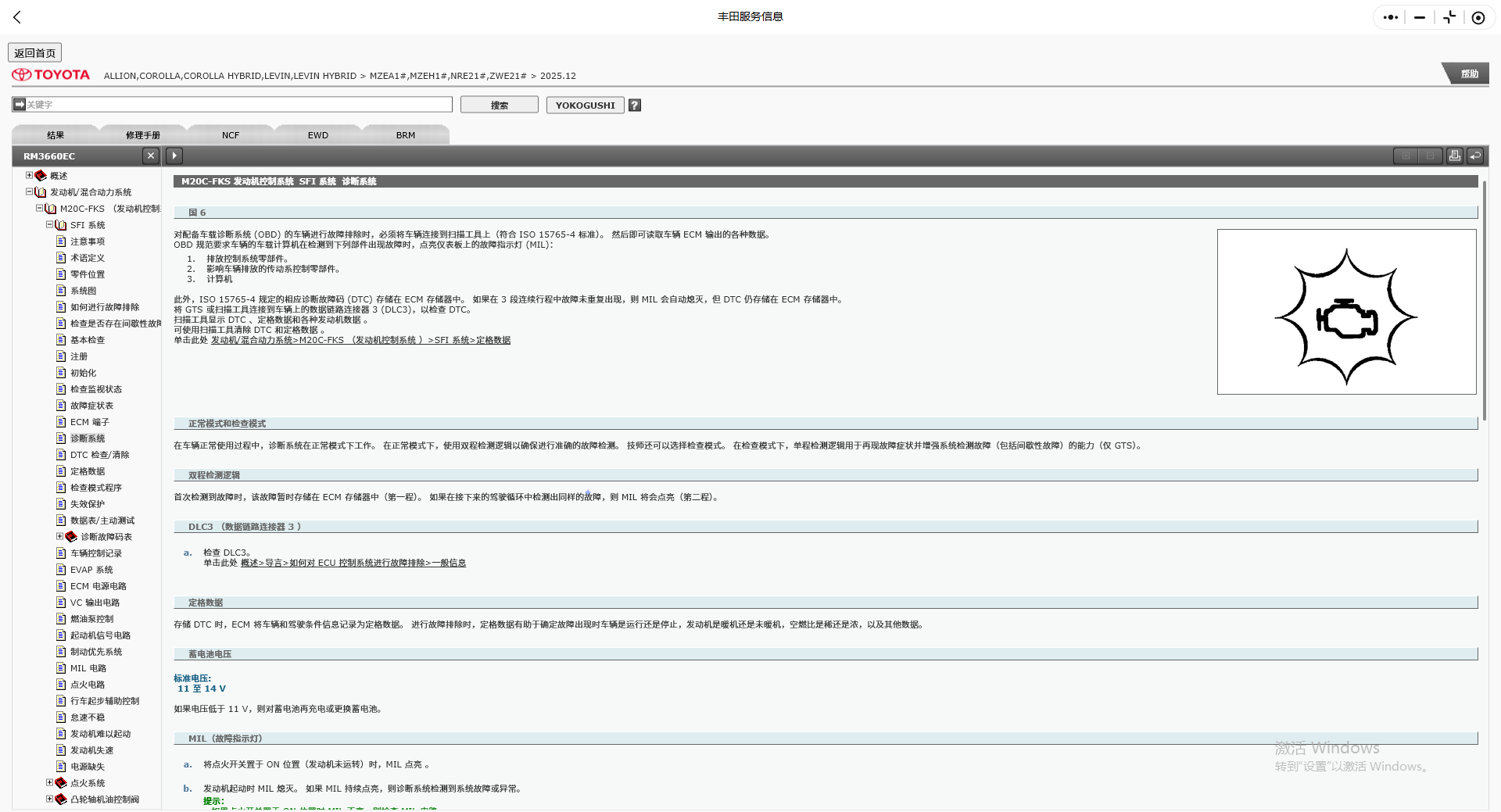Click the 返回首页 button
This screenshot has height=812, width=1501.
[35, 52]
